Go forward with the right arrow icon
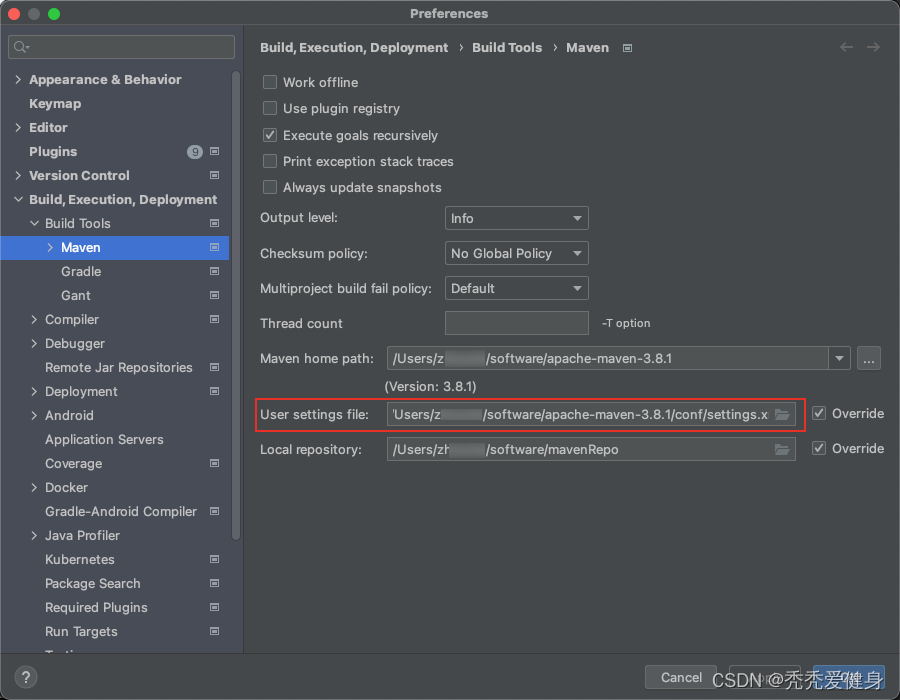 [873, 47]
